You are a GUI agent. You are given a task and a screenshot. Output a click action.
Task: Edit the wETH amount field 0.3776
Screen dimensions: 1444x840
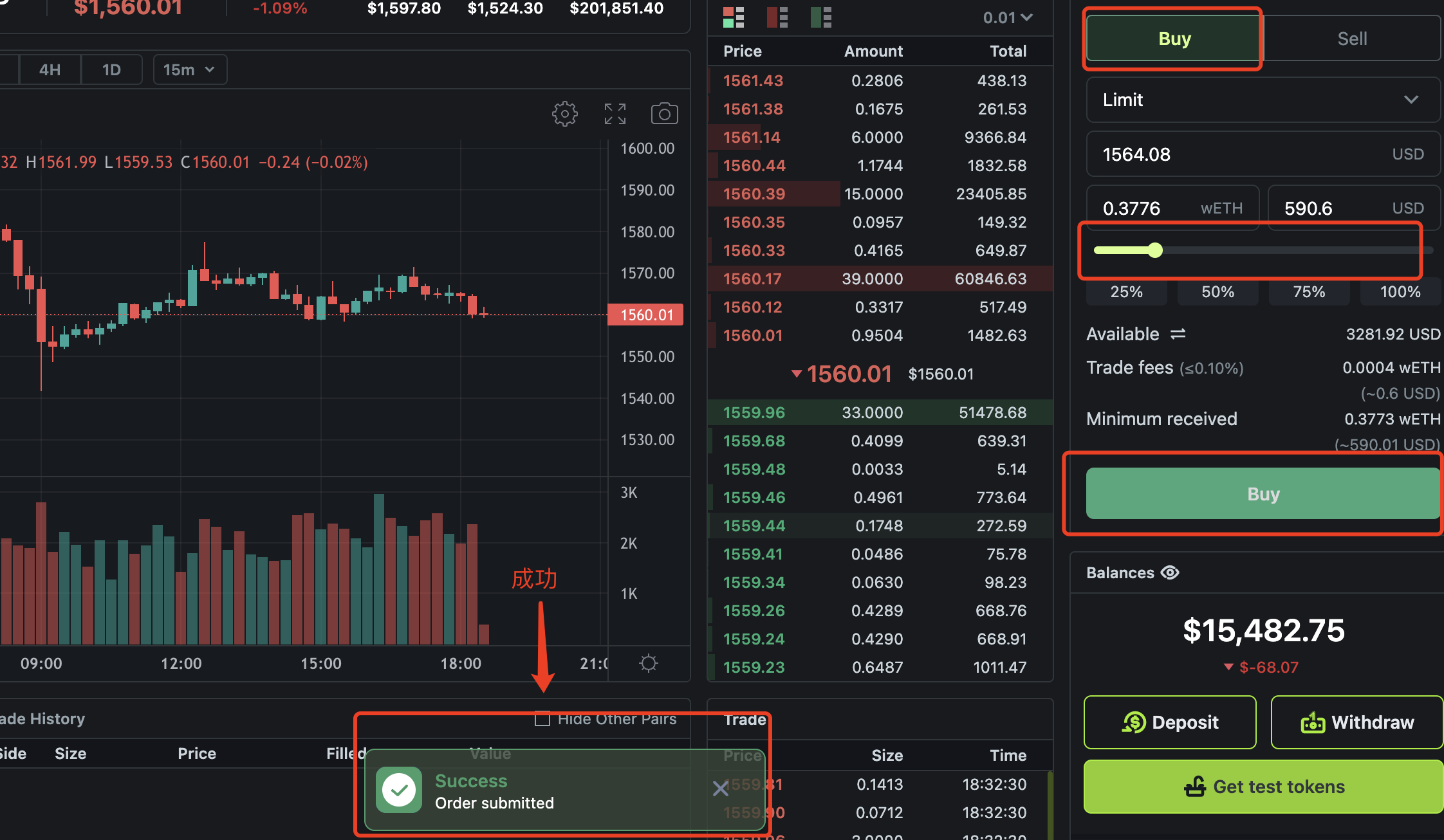tap(1172, 208)
